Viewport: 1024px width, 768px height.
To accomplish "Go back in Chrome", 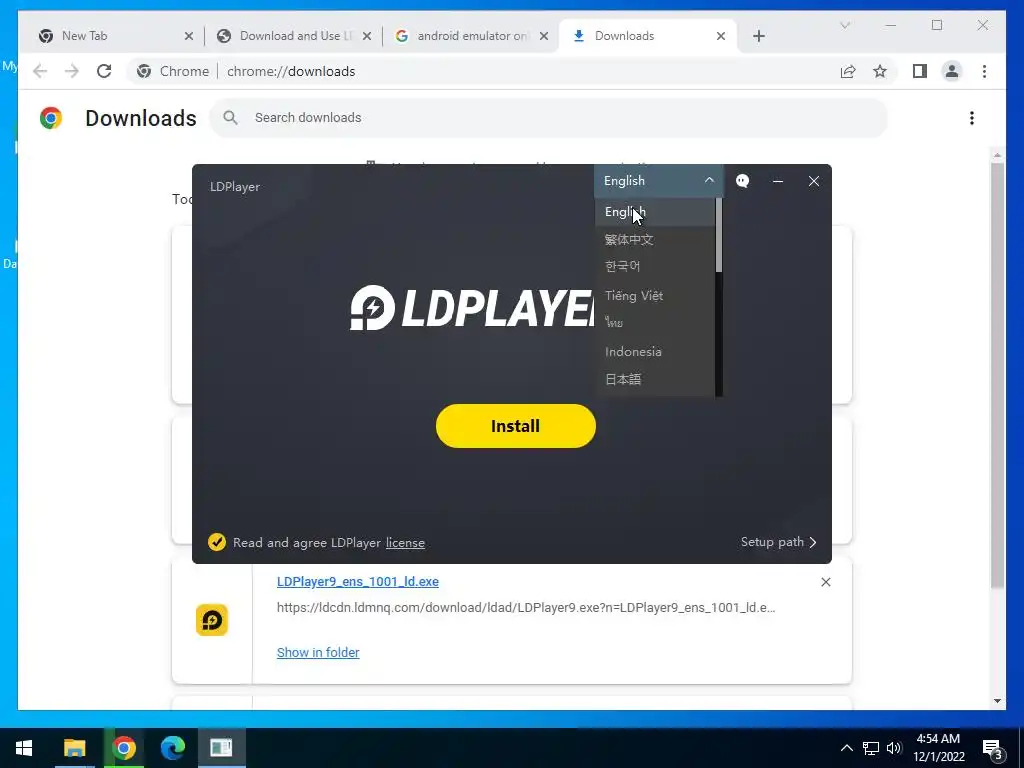I will tap(40, 71).
